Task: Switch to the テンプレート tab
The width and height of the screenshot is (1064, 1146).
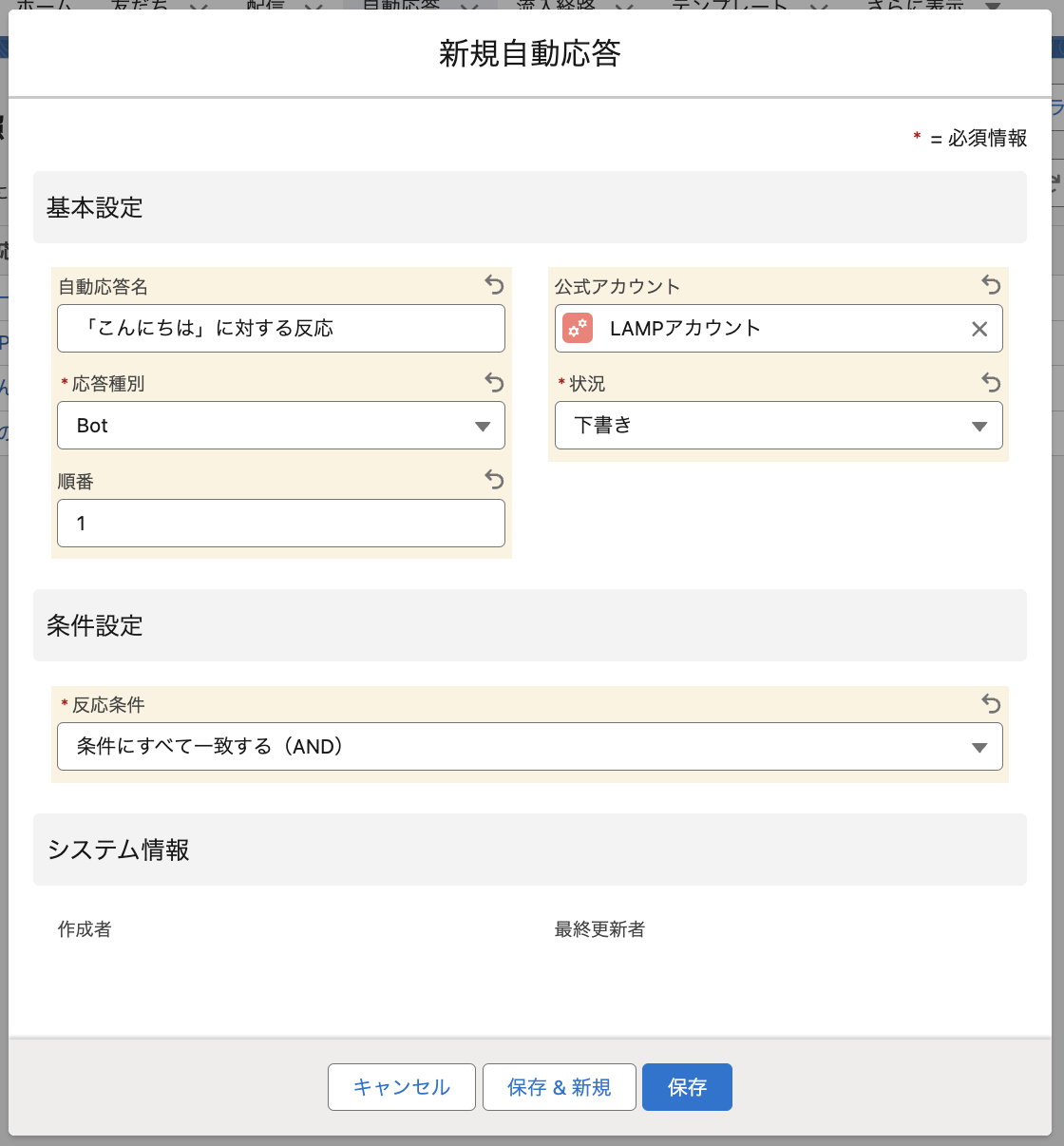Action: coord(729,5)
